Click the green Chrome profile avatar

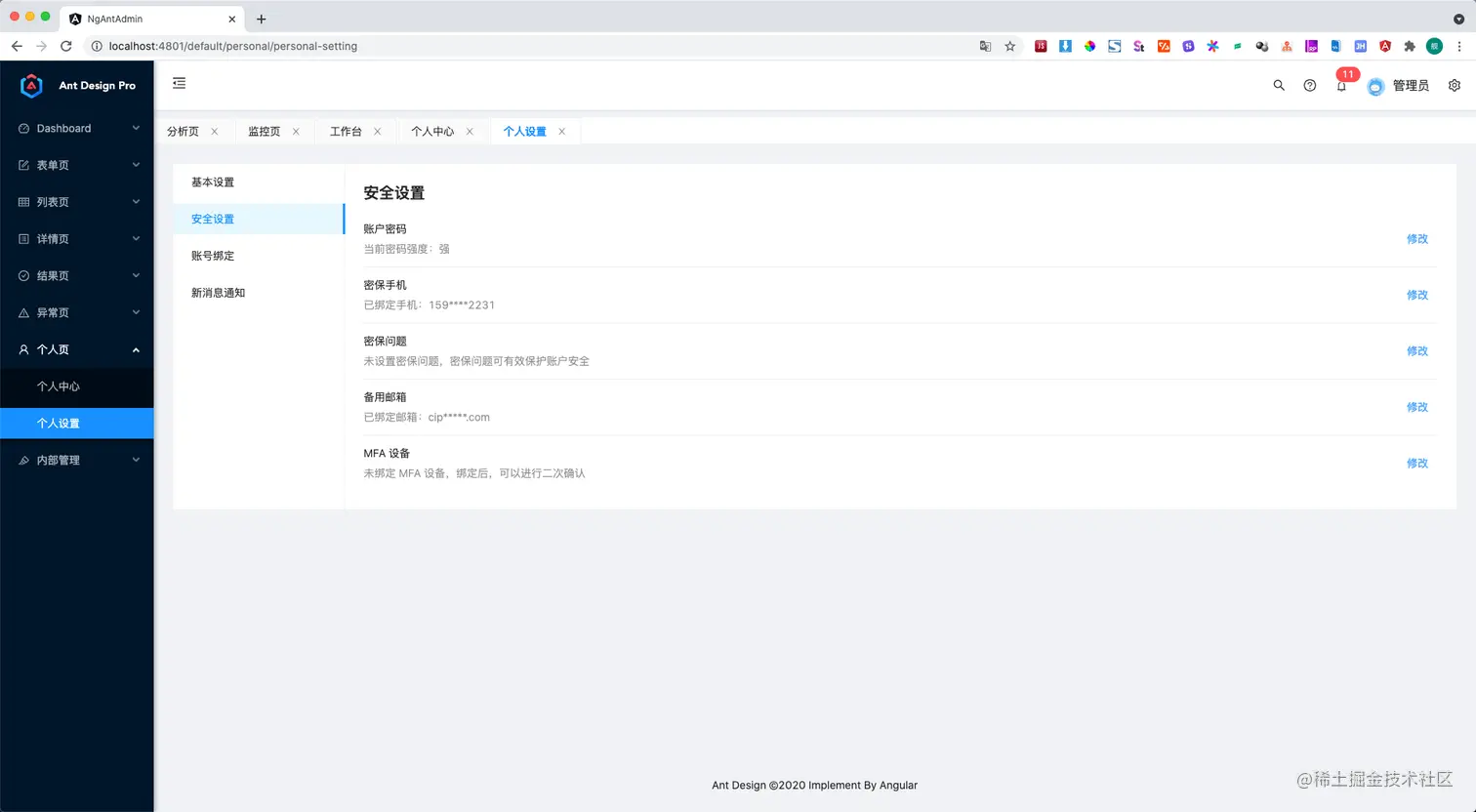pos(1434,46)
